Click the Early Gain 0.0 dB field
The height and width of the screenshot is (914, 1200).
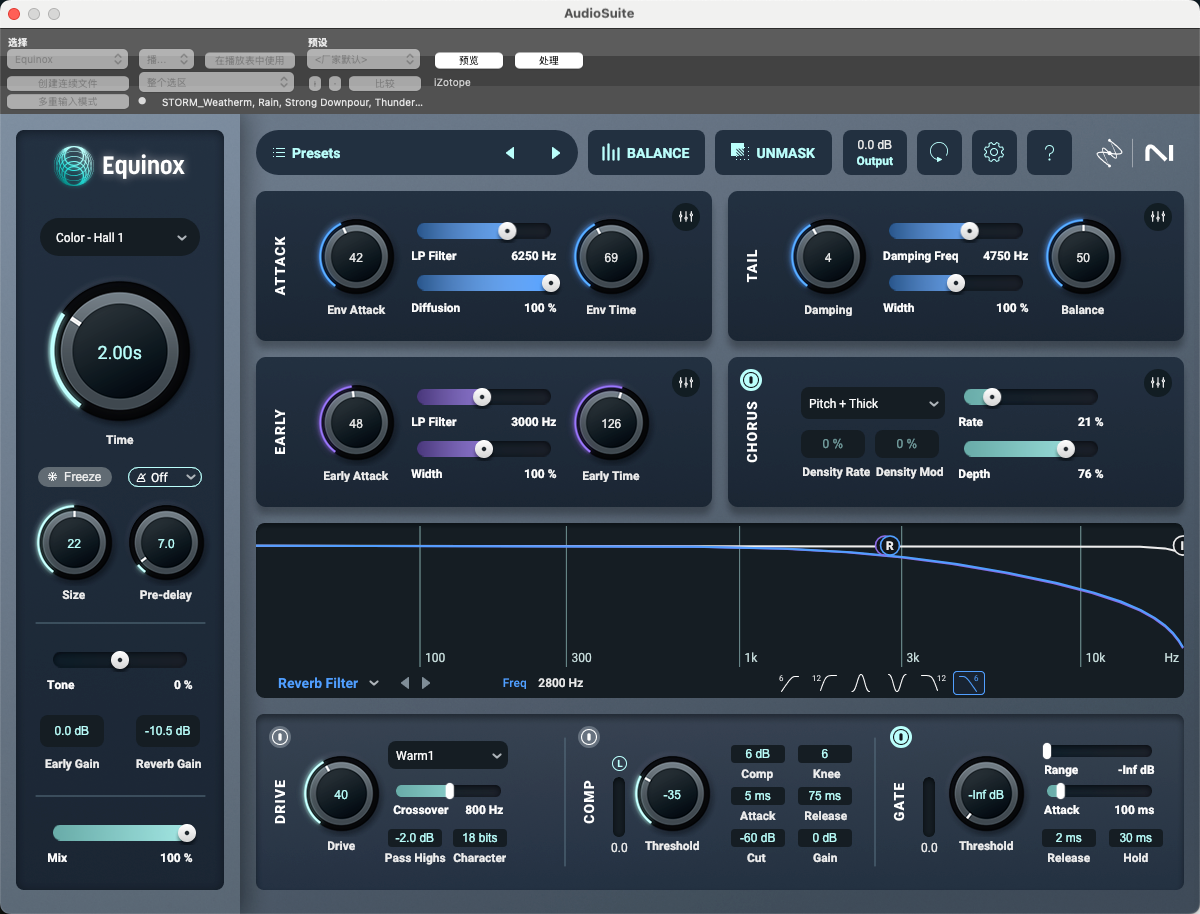pyautogui.click(x=72, y=731)
